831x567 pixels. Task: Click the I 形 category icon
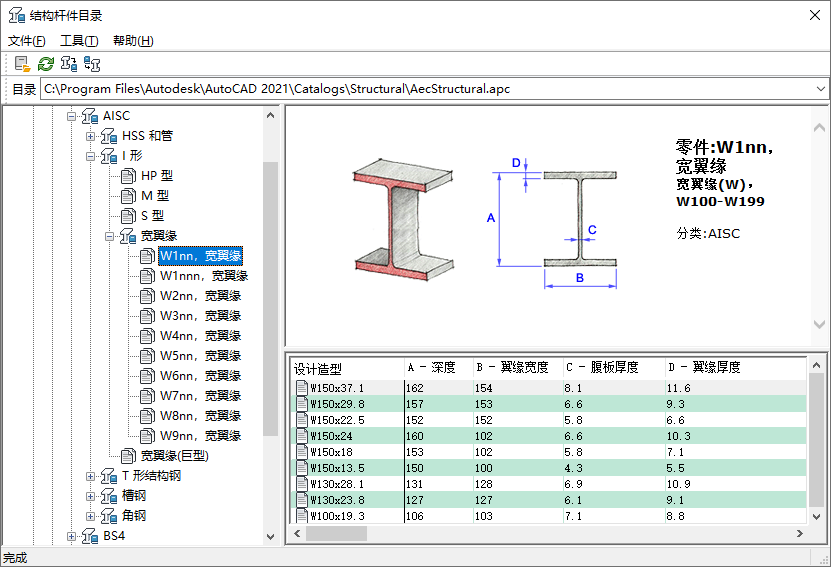tap(109, 156)
